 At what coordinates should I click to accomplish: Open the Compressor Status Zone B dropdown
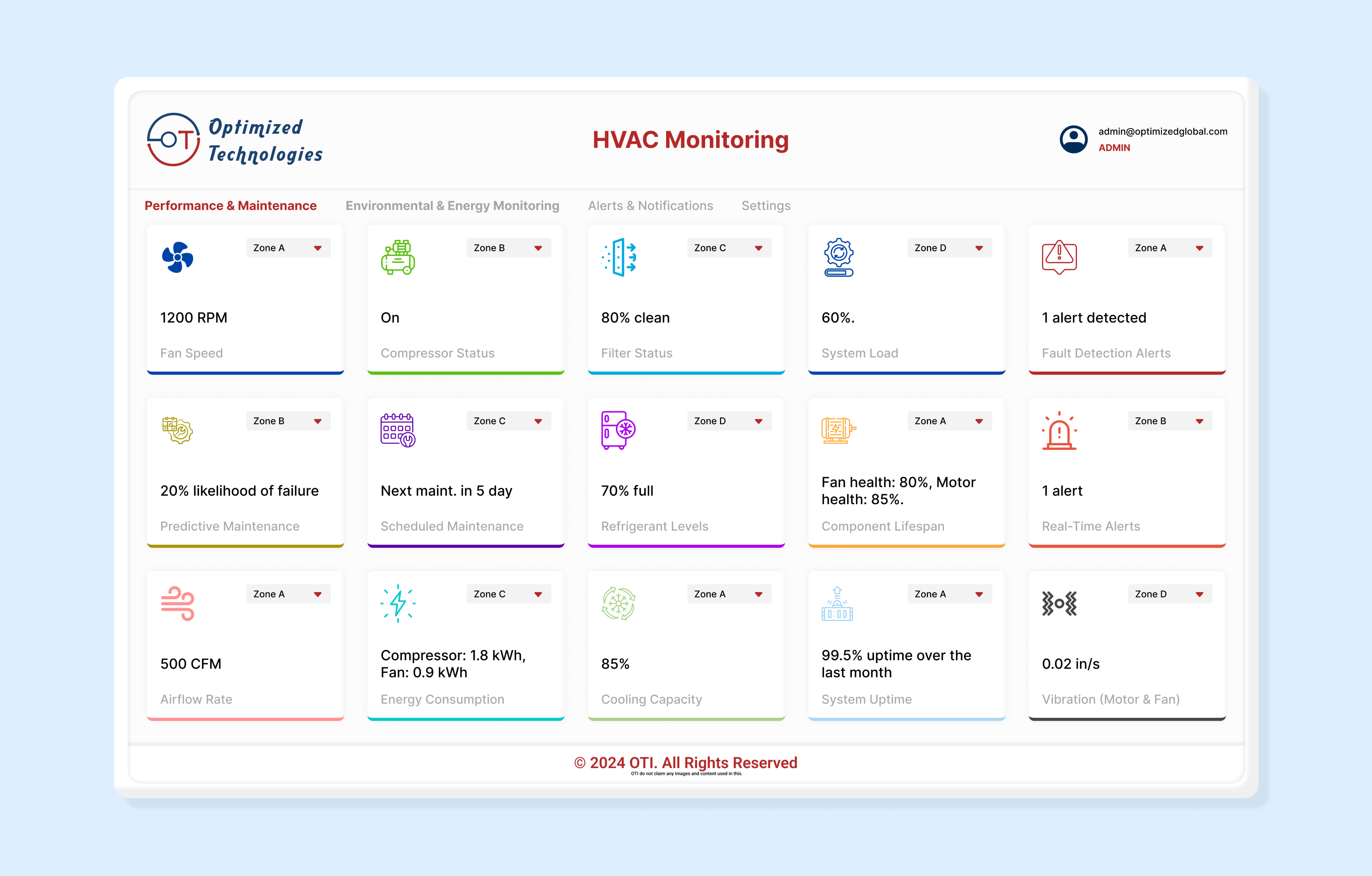pos(509,248)
